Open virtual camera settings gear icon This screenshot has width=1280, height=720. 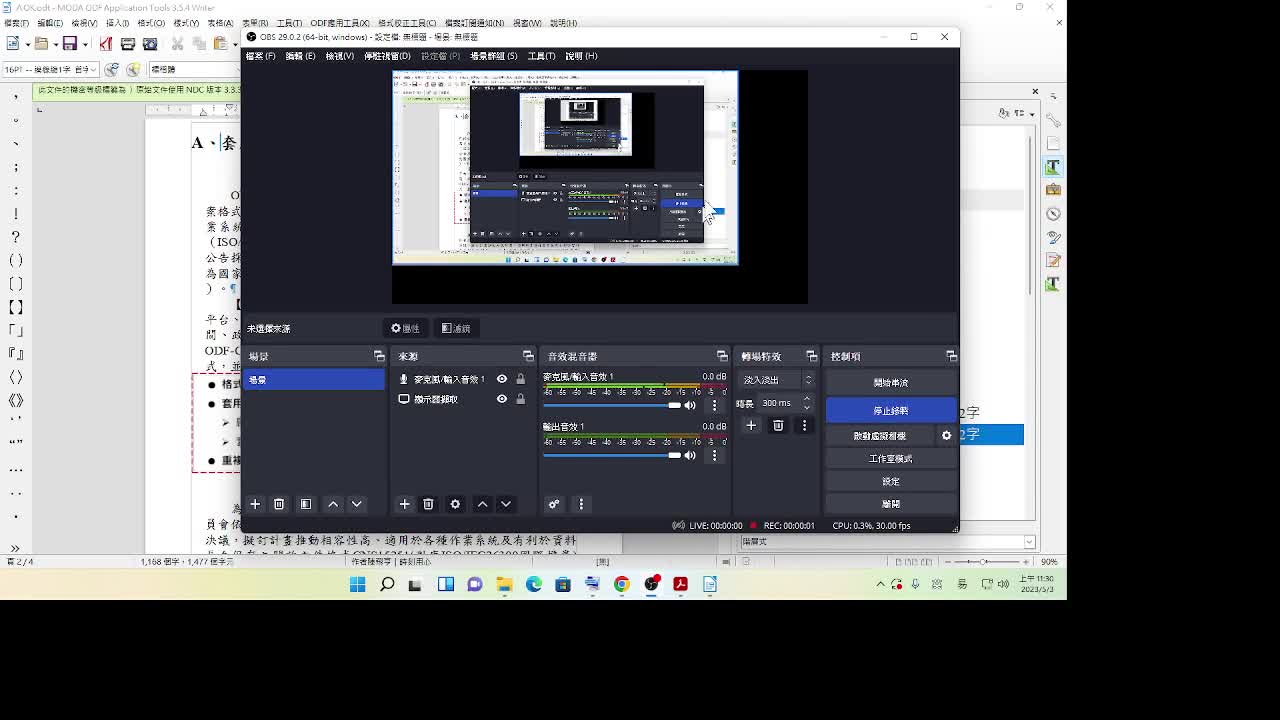(946, 436)
